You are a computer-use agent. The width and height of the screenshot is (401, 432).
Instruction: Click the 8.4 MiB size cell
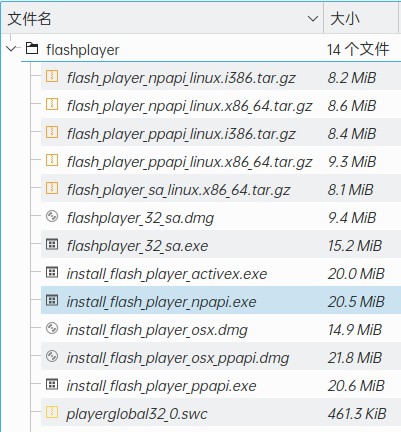click(352, 134)
